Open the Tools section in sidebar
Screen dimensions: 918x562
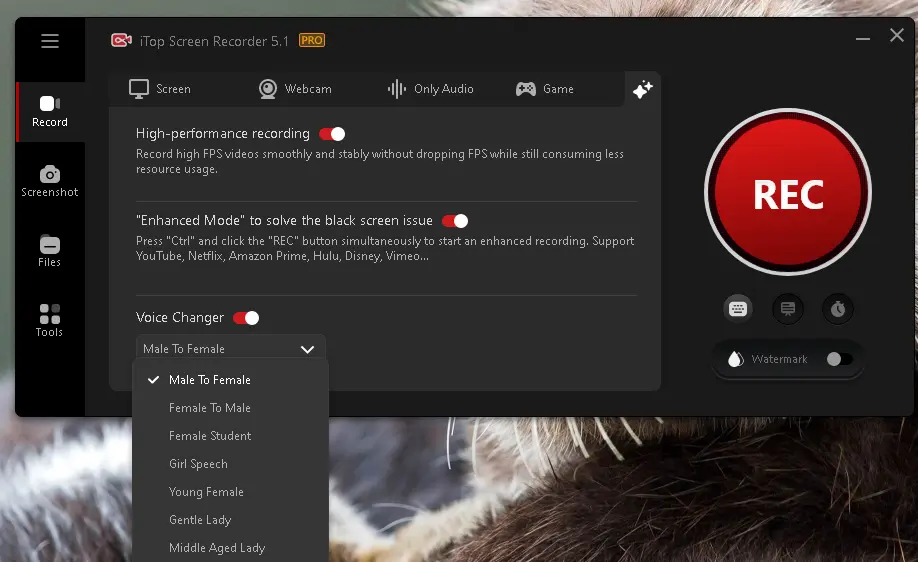pos(50,321)
